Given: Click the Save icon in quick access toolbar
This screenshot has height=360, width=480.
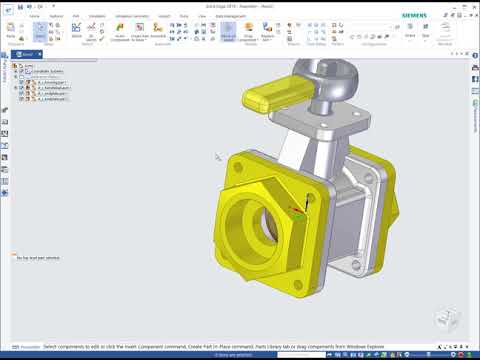Looking at the screenshot, I should point(21,7).
